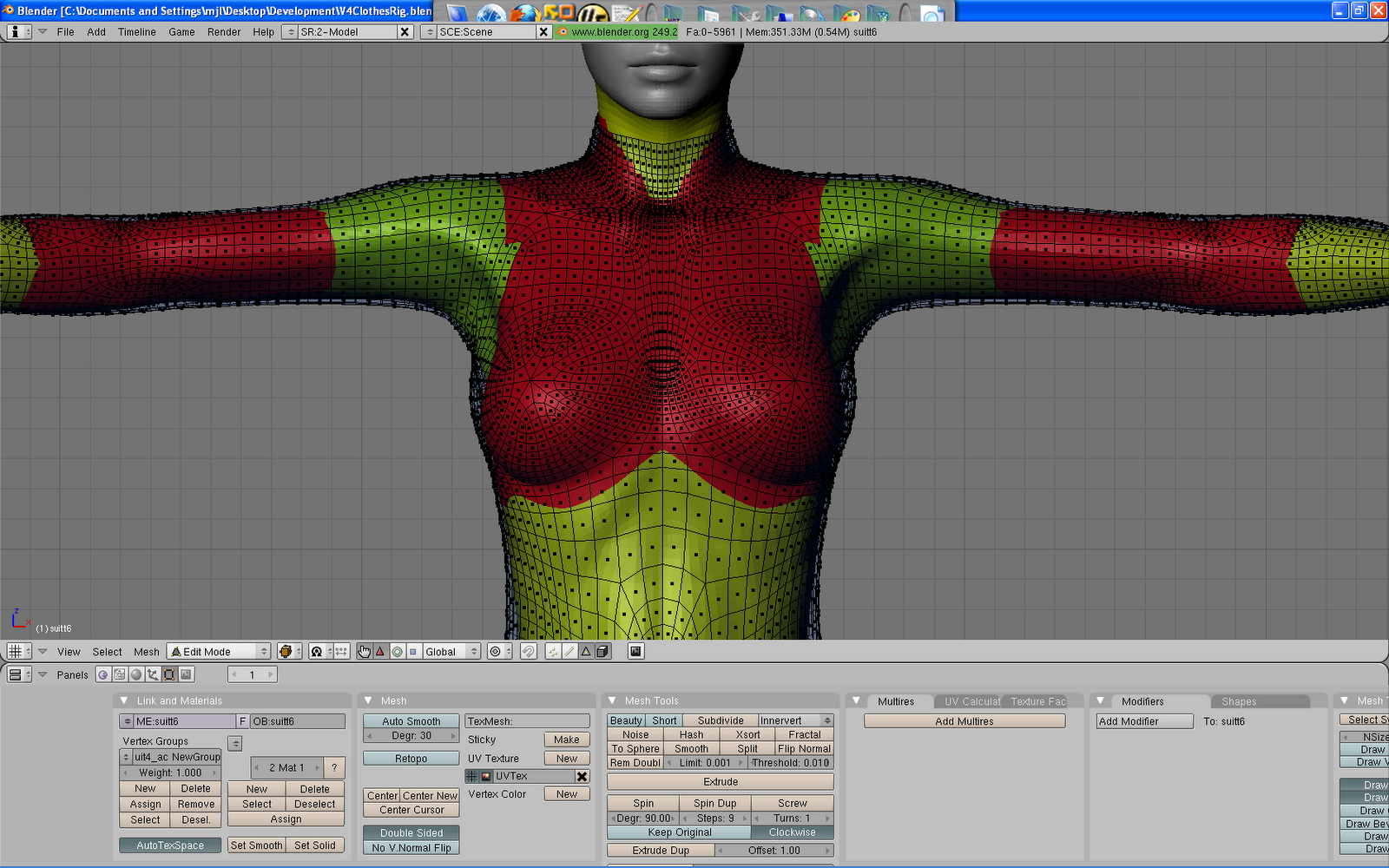Enable vertex select mode icon
1389x868 pixels.
pyautogui.click(x=553, y=652)
